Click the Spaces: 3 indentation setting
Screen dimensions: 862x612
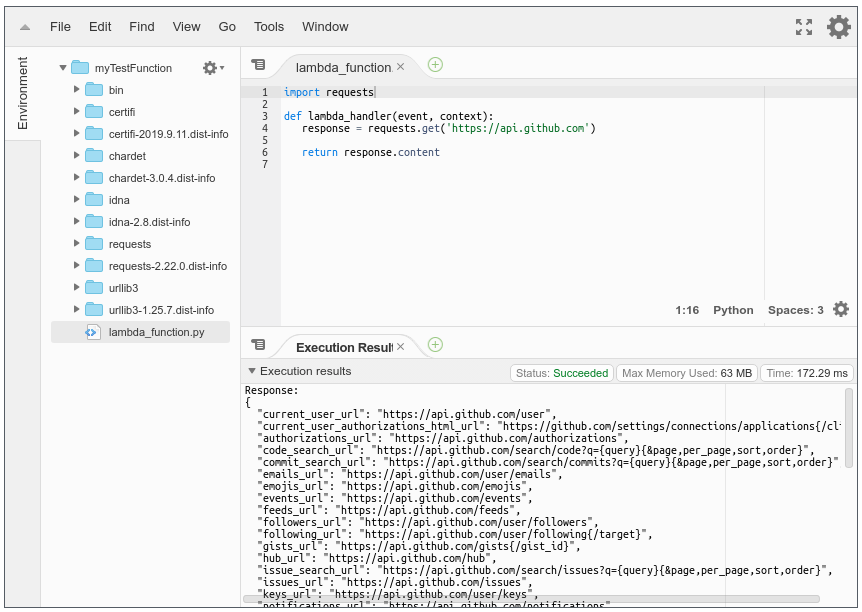click(x=795, y=310)
